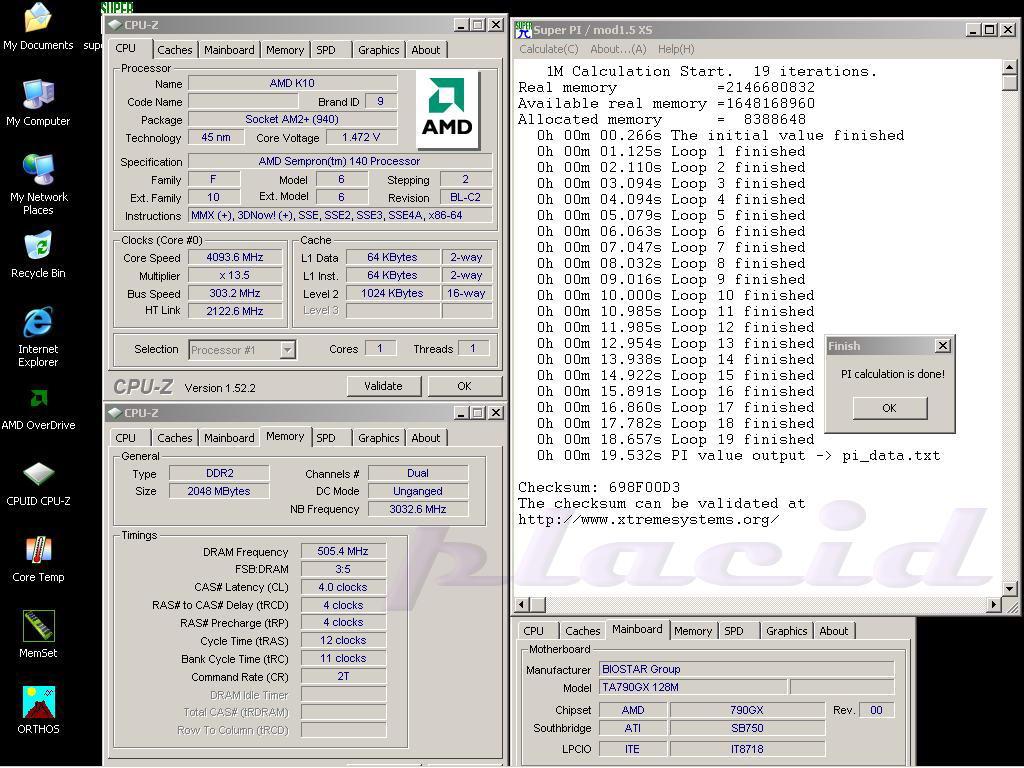This screenshot has height=768, width=1024.
Task: Open the Calculate(C) menu in Super PI
Action: coord(549,49)
